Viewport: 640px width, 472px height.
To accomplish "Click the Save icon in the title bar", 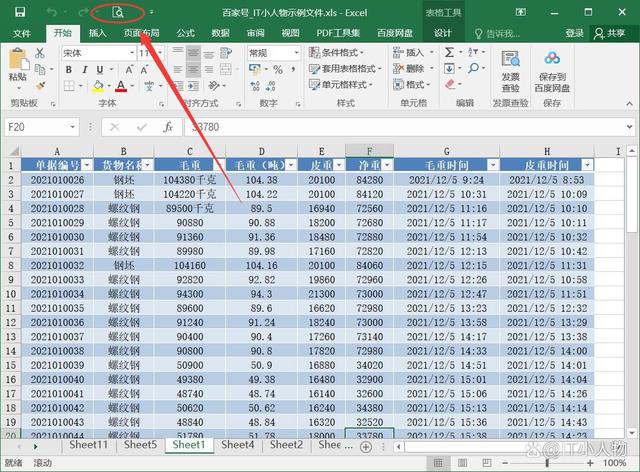I will coord(18,13).
